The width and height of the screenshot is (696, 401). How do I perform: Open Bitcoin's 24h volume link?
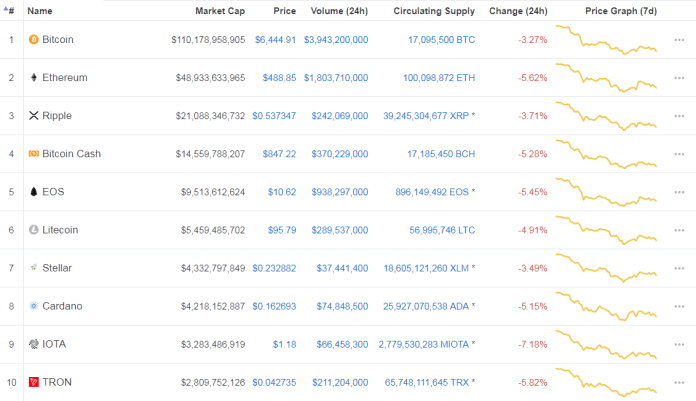tap(336, 40)
